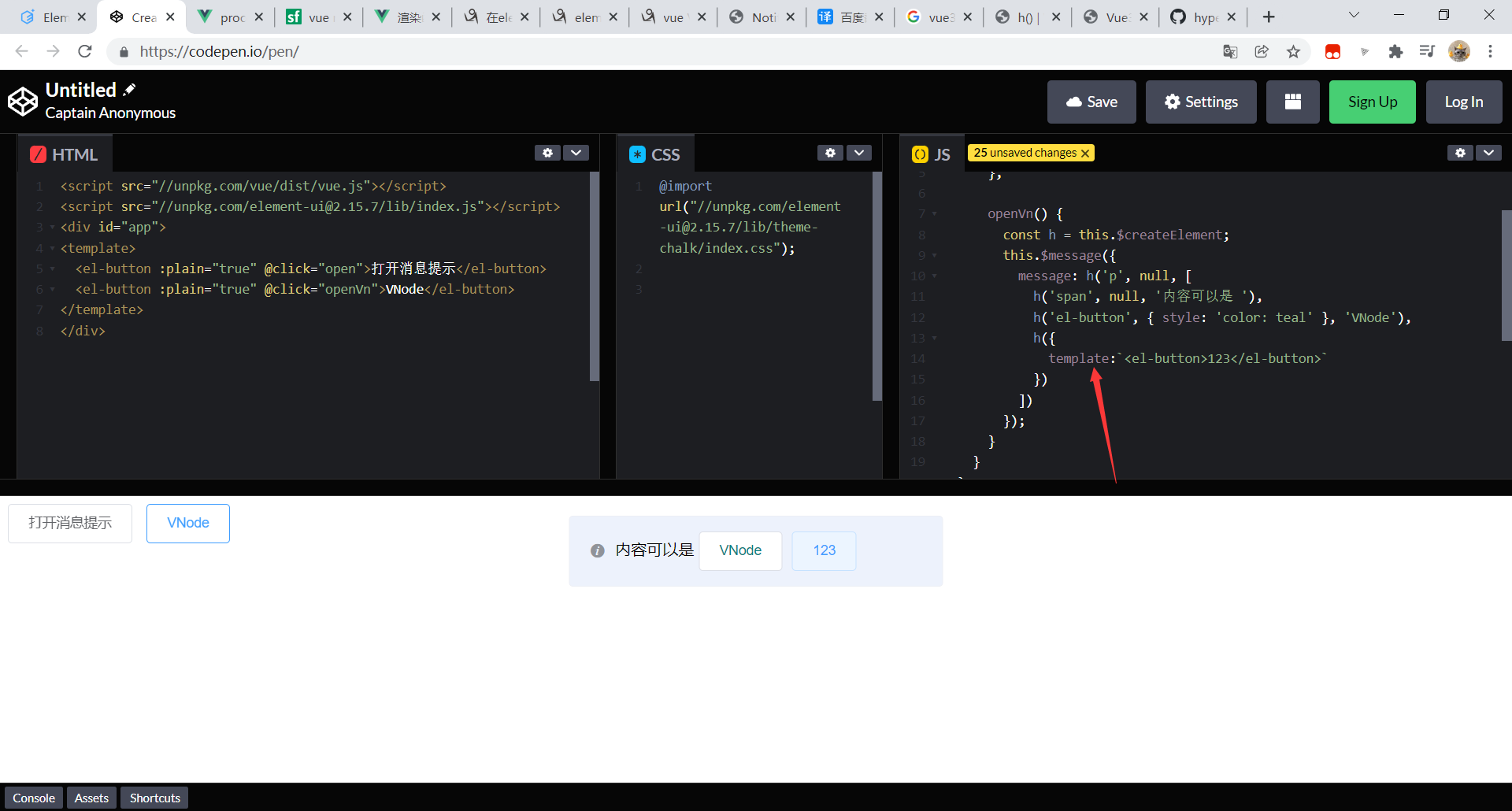Click VNode button in preview
This screenshot has width=1512, height=811.
pos(188,524)
